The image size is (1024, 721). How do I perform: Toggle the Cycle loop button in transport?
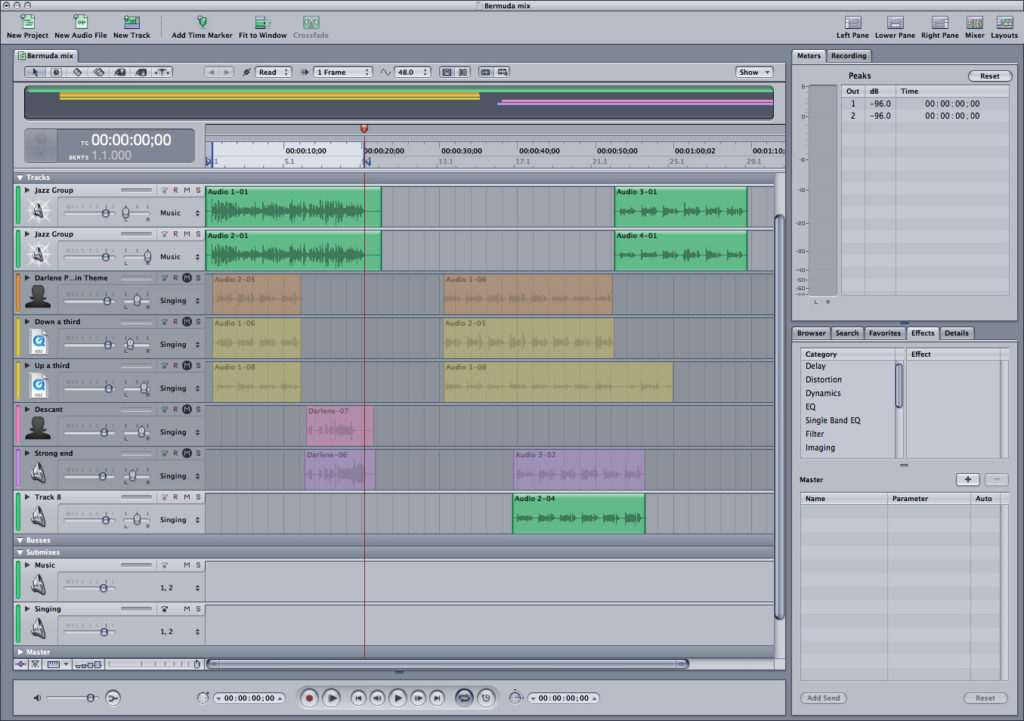click(464, 697)
